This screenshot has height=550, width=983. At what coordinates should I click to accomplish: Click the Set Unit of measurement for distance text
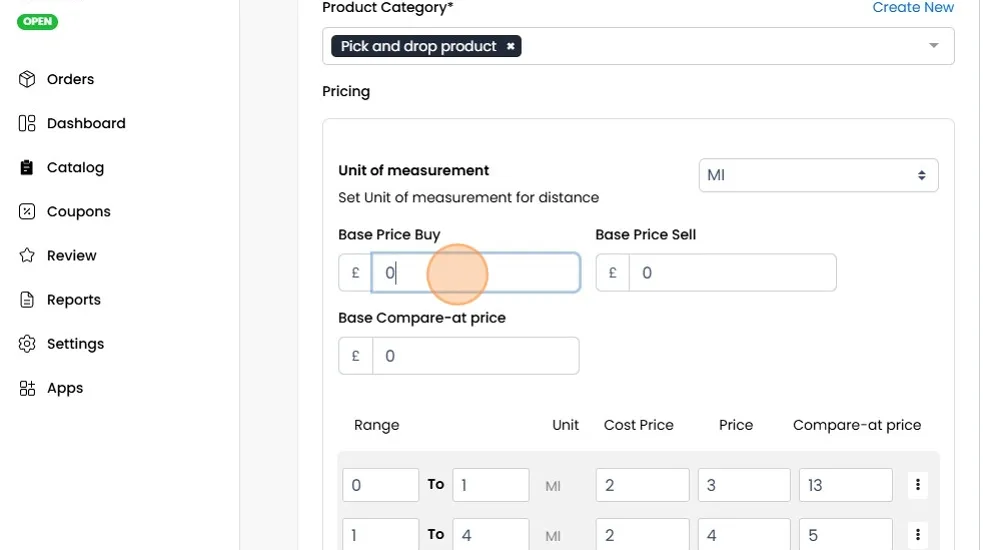coord(468,198)
